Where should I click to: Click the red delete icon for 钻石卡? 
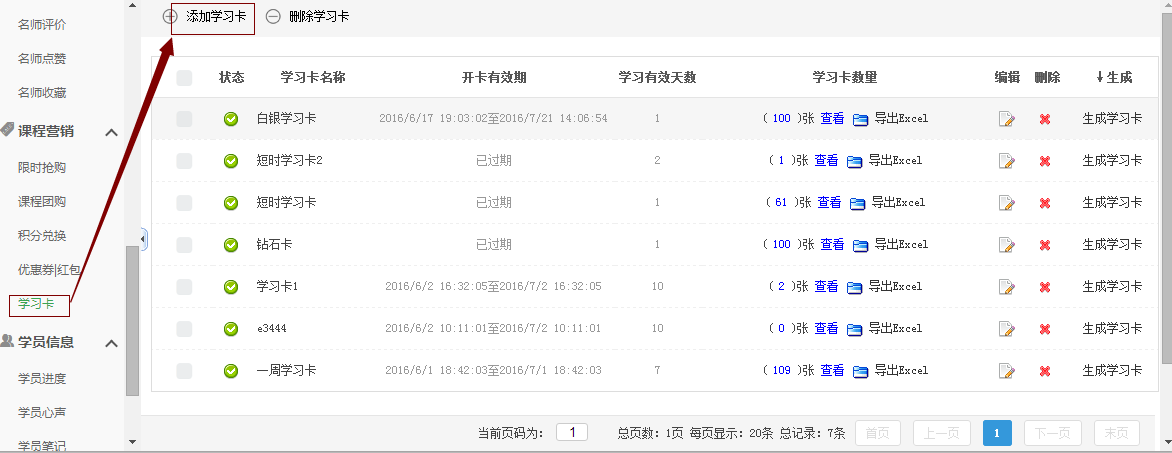pos(1045,245)
